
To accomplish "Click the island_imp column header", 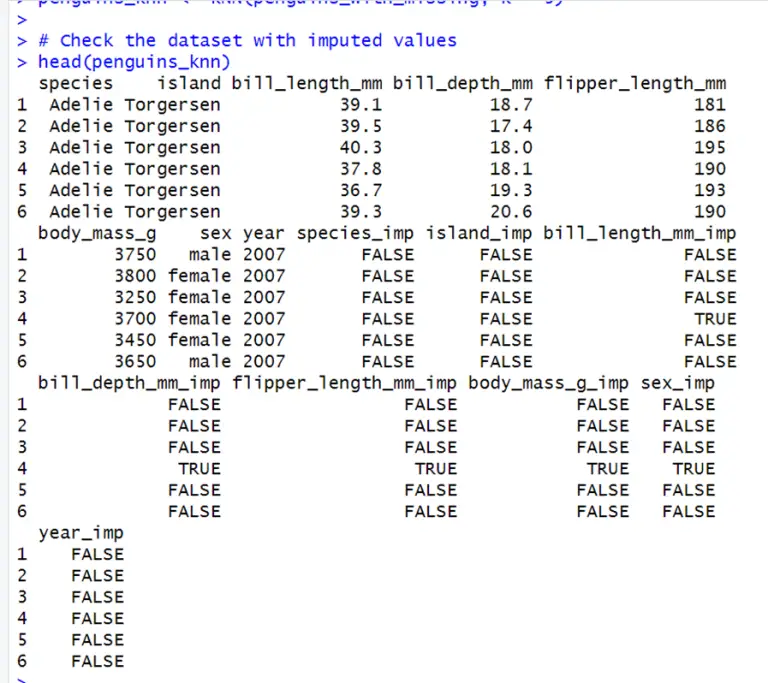I will click(x=479, y=234).
